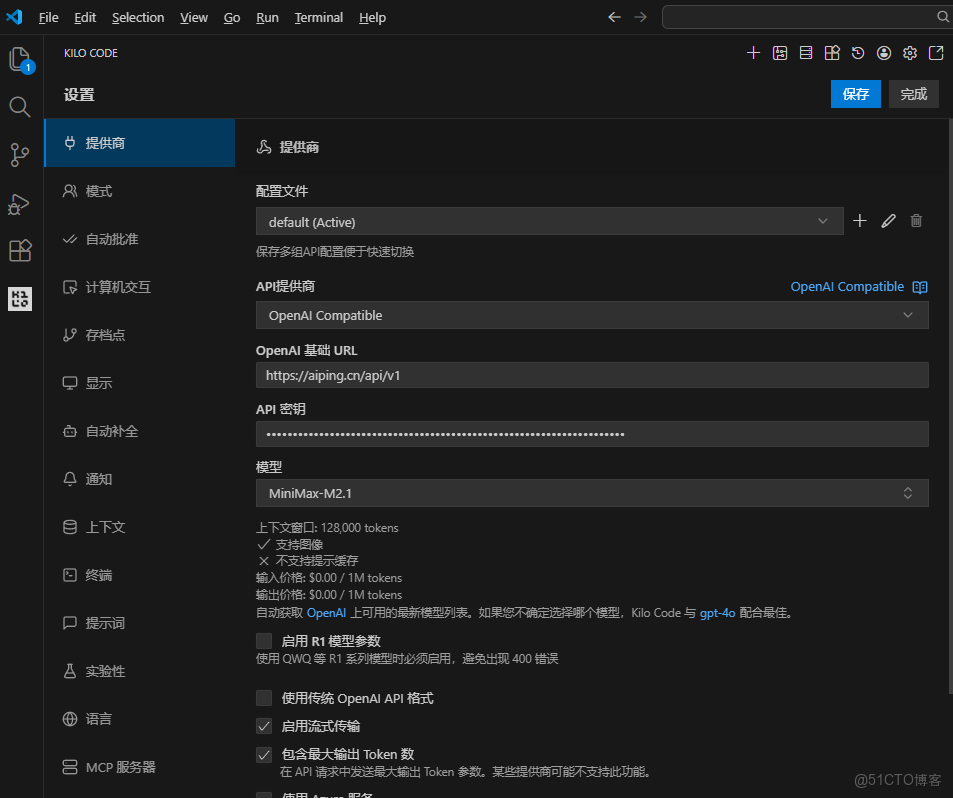
Task: Open Source Control in the activity bar
Action: tap(20, 155)
